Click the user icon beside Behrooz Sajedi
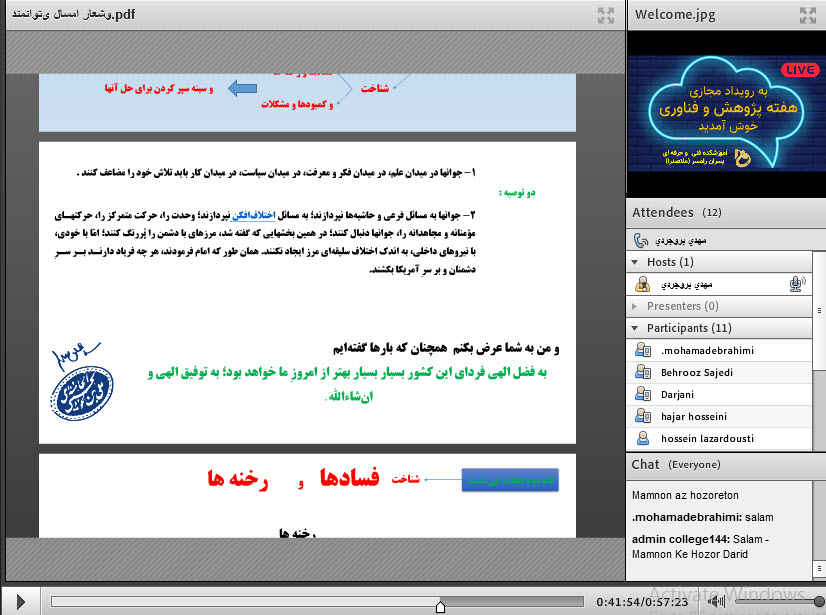This screenshot has width=826, height=615. [643, 373]
